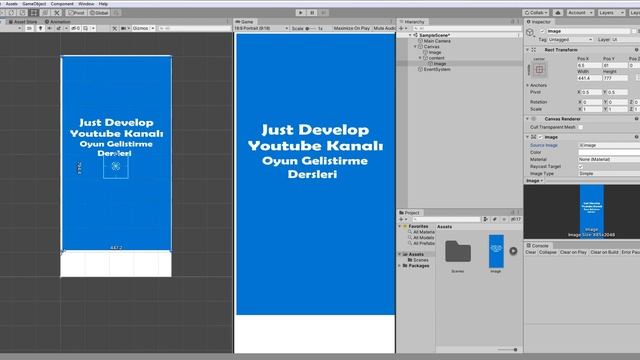Click the Hierarchy create plus button
The image size is (640, 360).
(402, 28)
